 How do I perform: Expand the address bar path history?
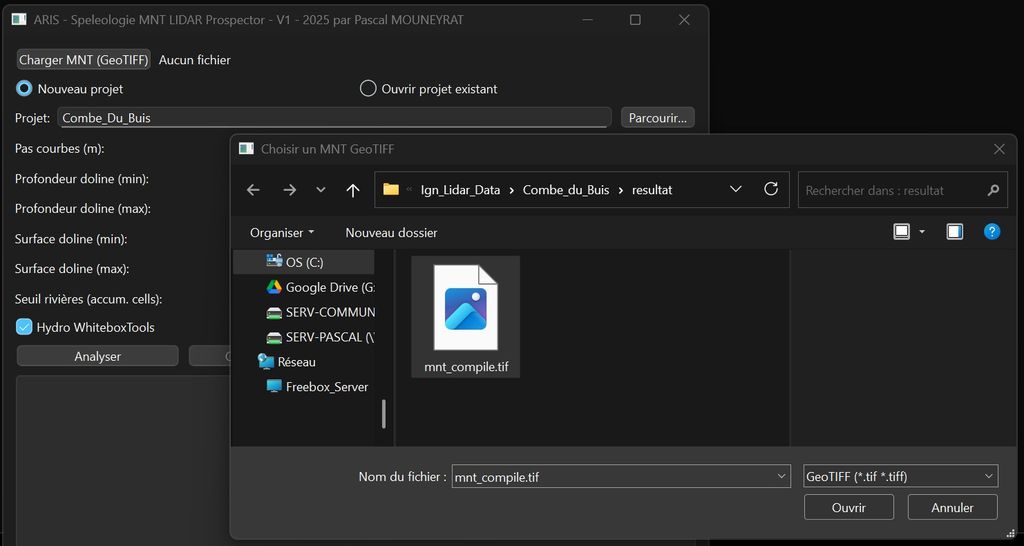[x=736, y=190]
